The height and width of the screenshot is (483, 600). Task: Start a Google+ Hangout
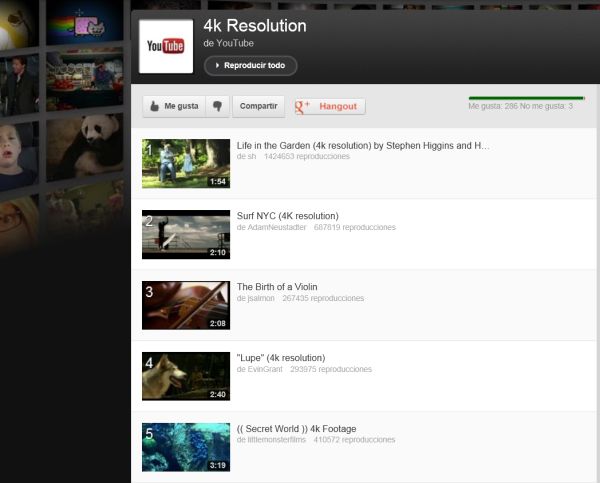(x=329, y=106)
